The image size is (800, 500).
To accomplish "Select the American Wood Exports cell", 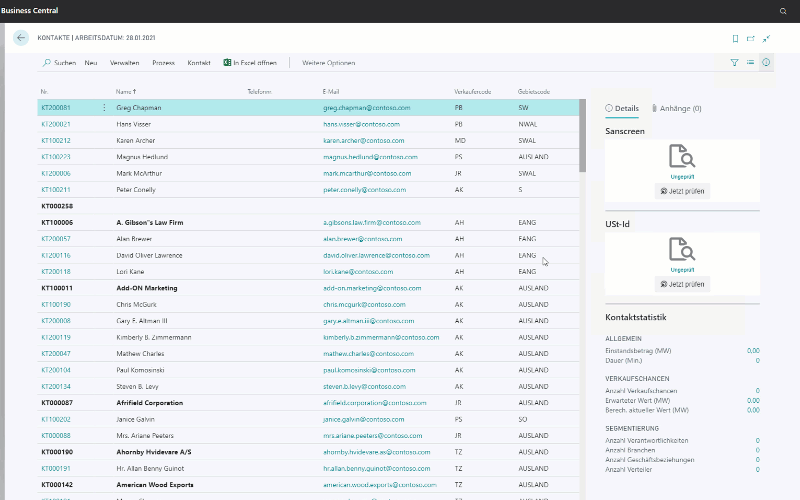I will point(155,485).
